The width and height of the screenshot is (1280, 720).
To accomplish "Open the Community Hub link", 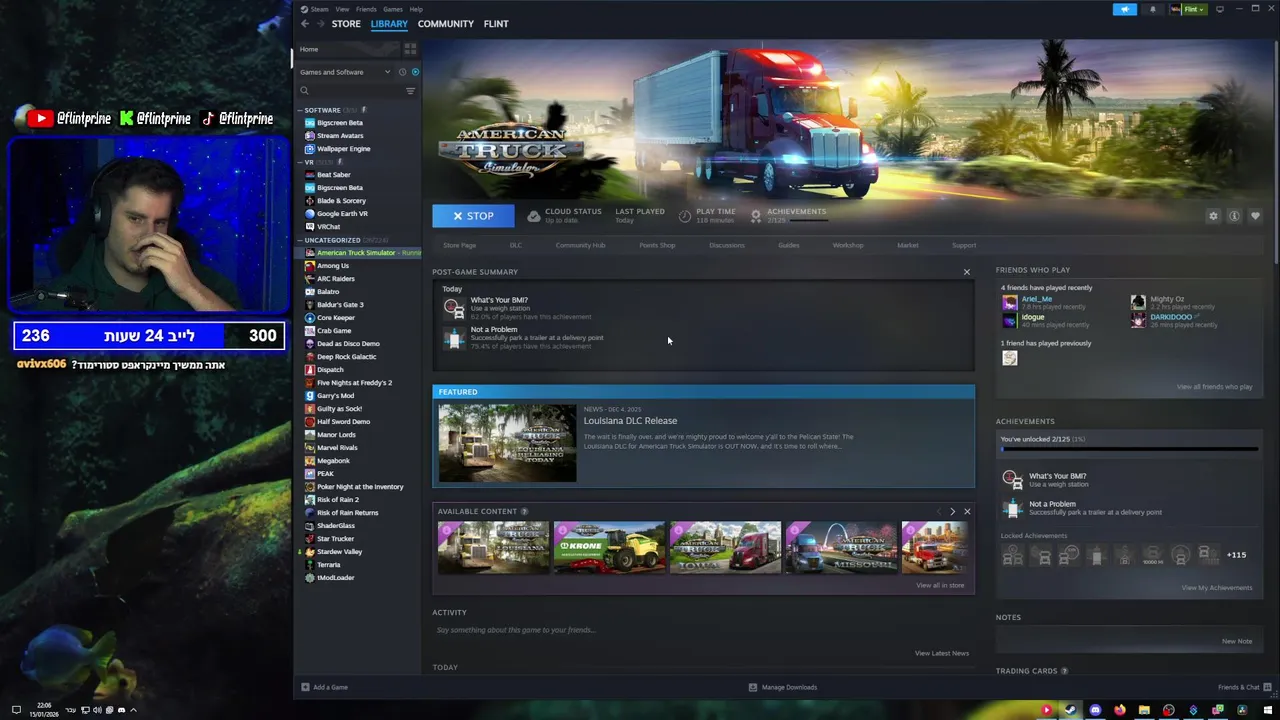I will [580, 245].
